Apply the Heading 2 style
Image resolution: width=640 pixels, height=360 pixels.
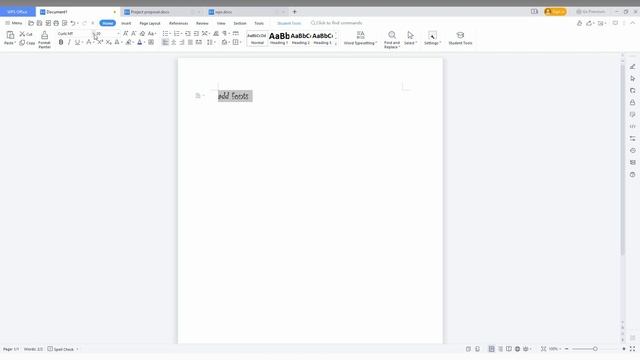tap(300, 38)
